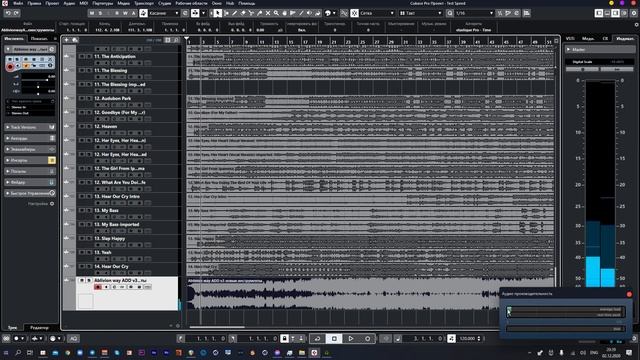
Task: Click the AQ button in transport bar
Action: [x=73, y=338]
